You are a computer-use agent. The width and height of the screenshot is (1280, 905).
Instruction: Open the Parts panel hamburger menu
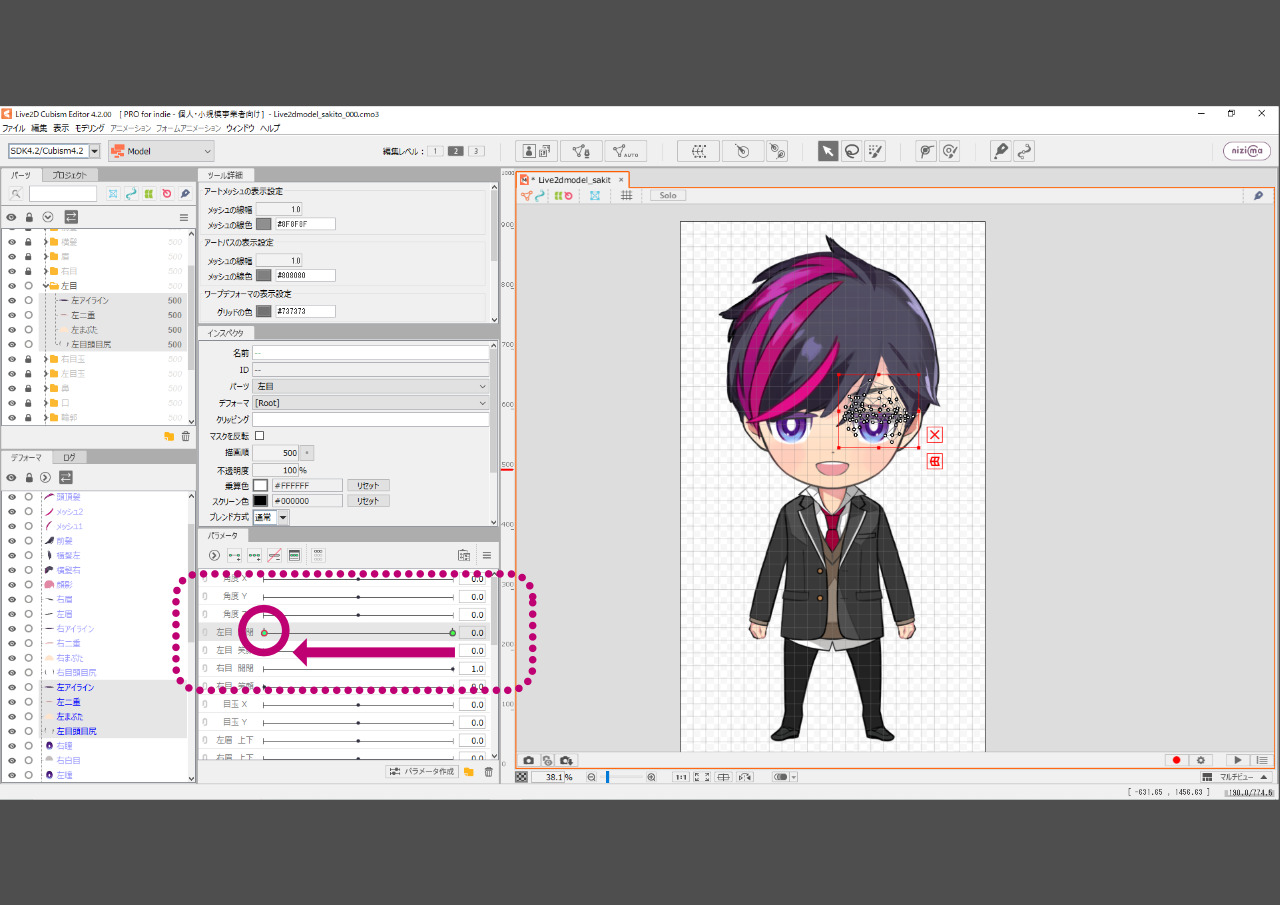pyautogui.click(x=184, y=217)
